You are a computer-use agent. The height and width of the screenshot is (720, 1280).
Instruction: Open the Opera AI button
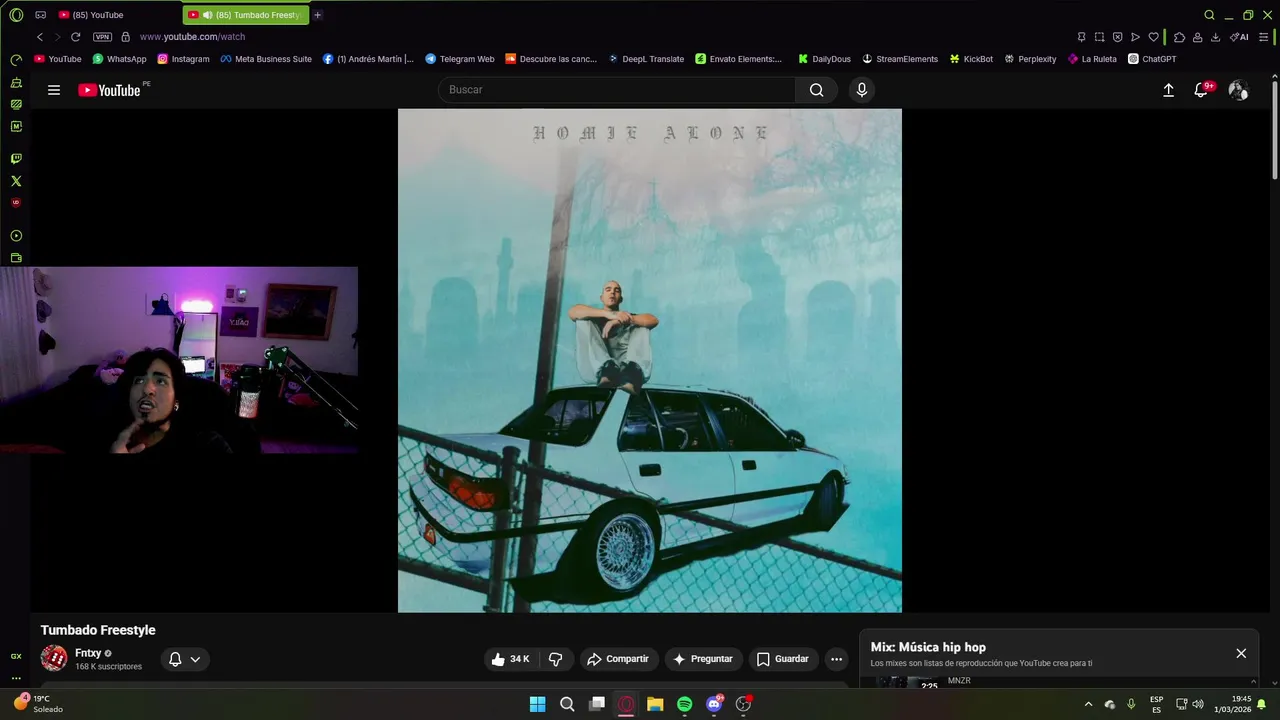(x=1239, y=37)
